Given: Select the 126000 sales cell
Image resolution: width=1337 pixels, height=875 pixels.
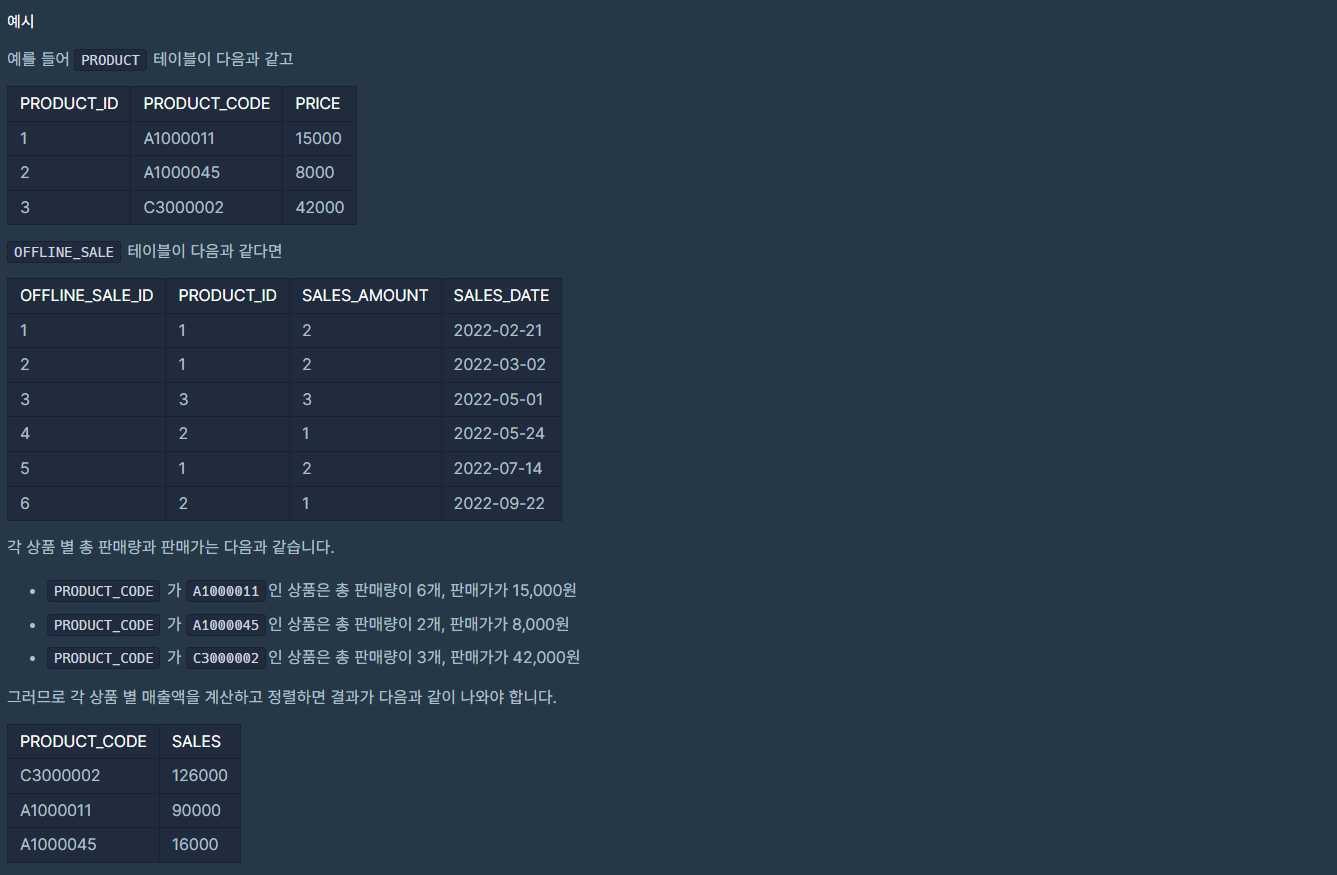Looking at the screenshot, I should [x=199, y=776].
